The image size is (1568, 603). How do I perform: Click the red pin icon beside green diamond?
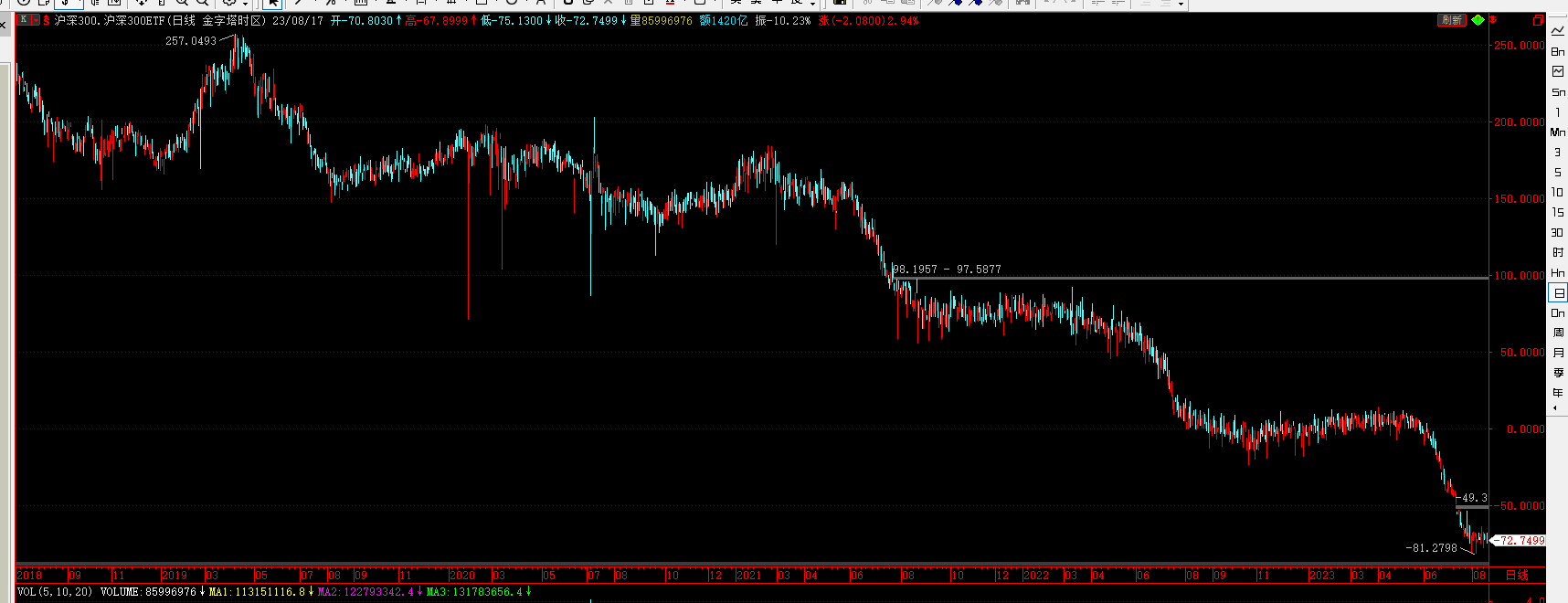pos(1493,20)
